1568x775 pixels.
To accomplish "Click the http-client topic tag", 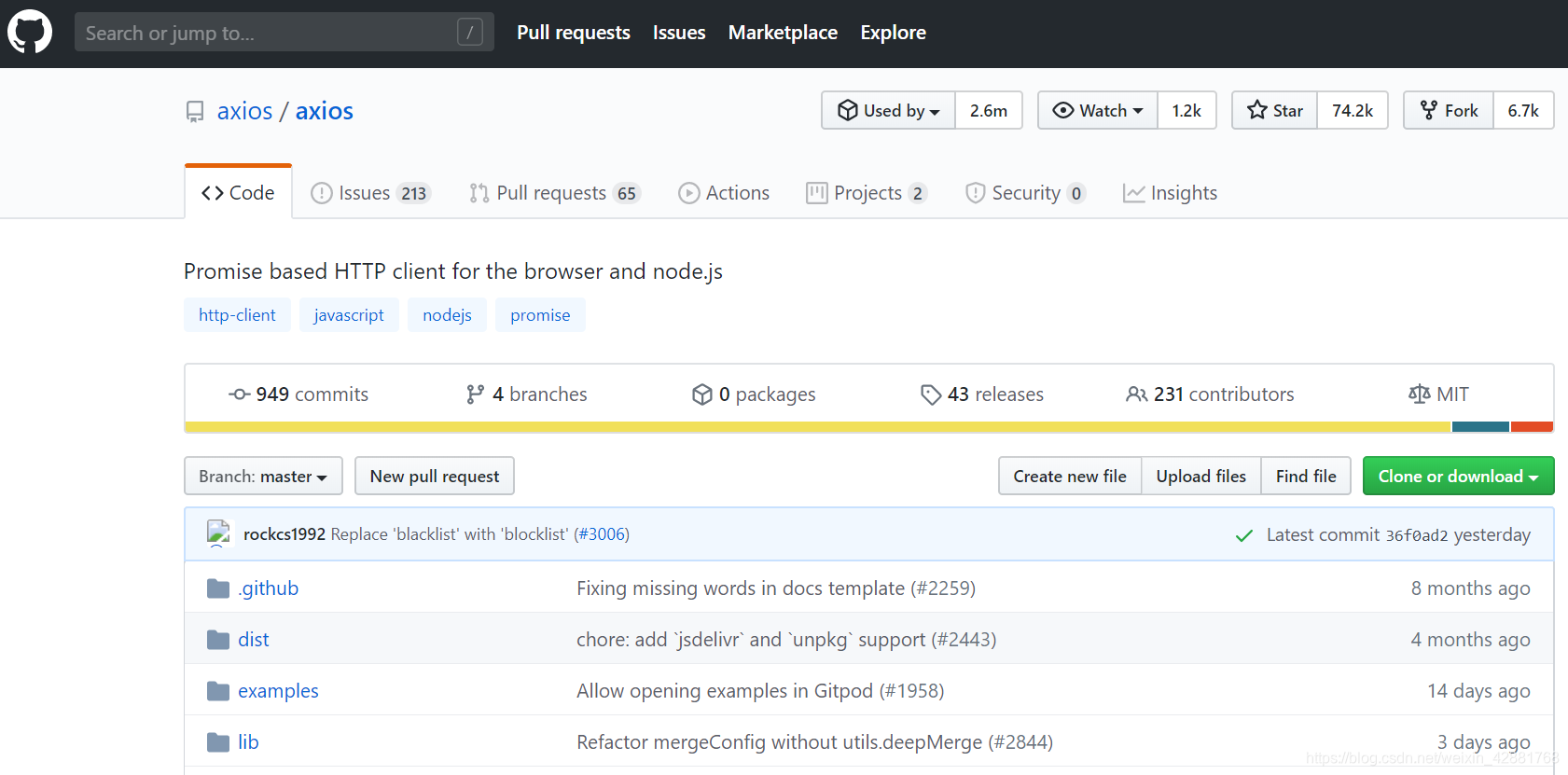I will [237, 315].
